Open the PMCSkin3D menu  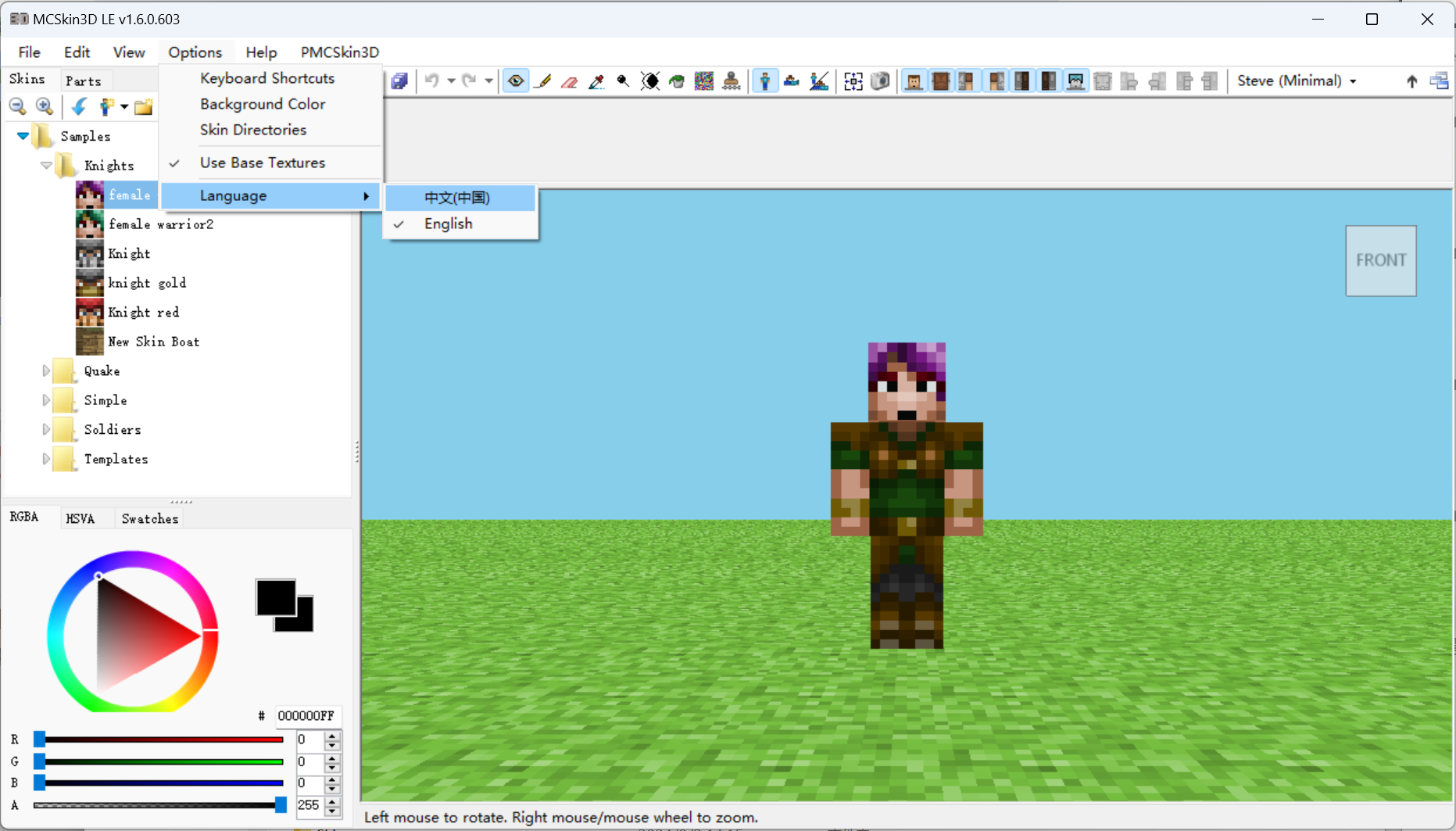pos(340,52)
